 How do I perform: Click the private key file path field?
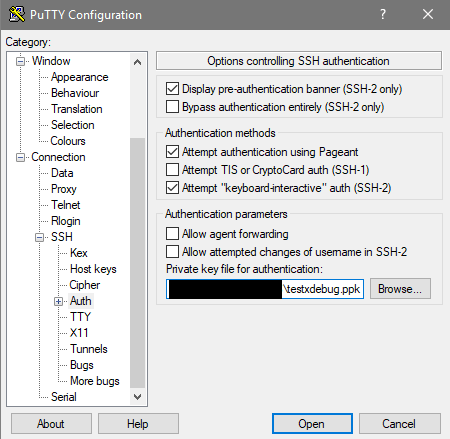pos(265,289)
